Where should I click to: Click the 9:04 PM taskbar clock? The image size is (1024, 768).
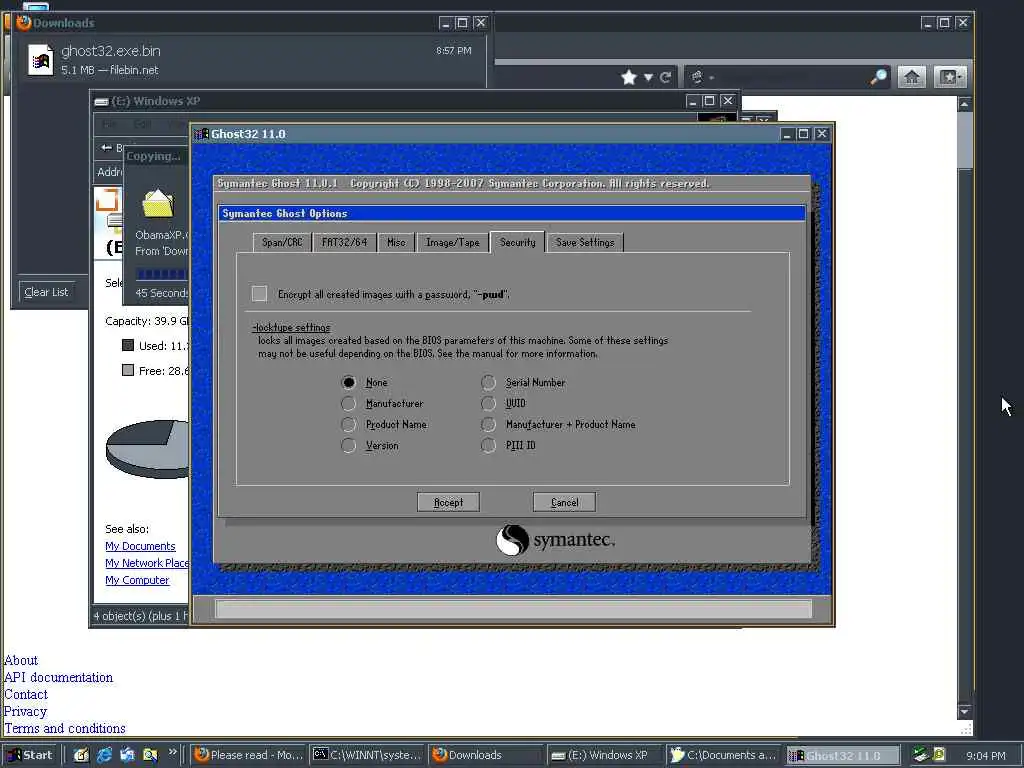[985, 756]
